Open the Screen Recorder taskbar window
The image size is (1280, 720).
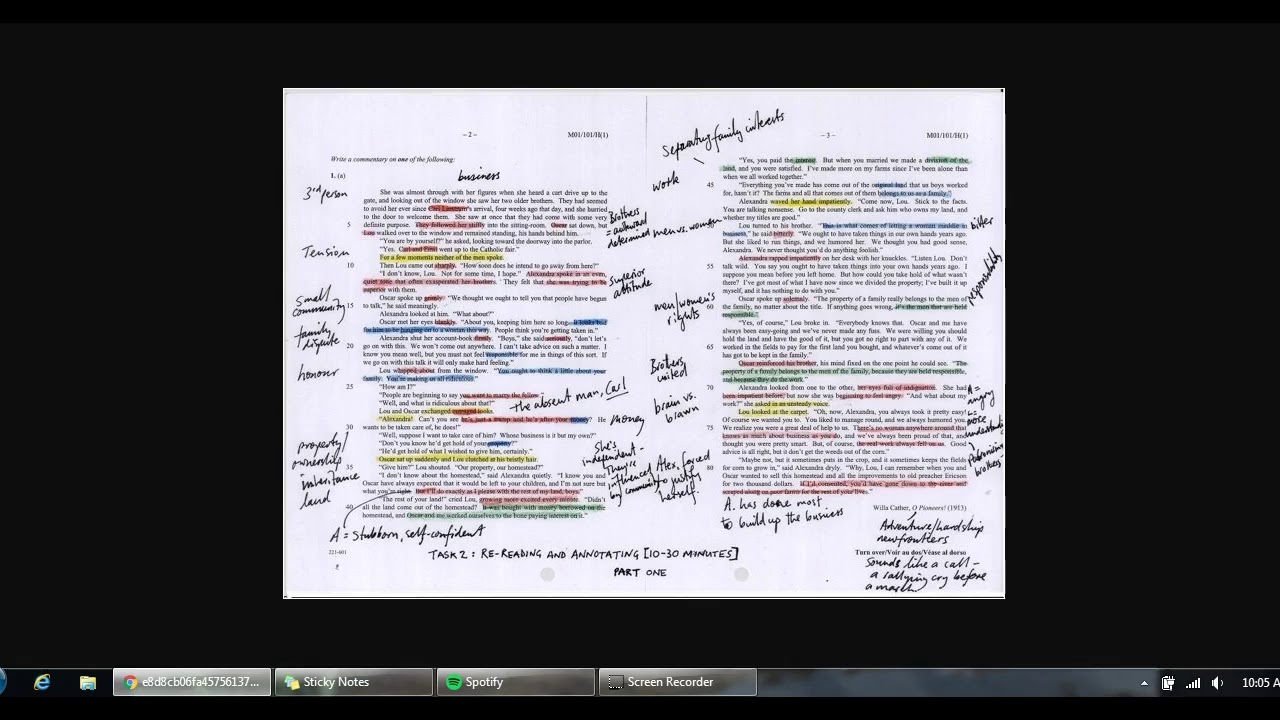[x=677, y=682]
